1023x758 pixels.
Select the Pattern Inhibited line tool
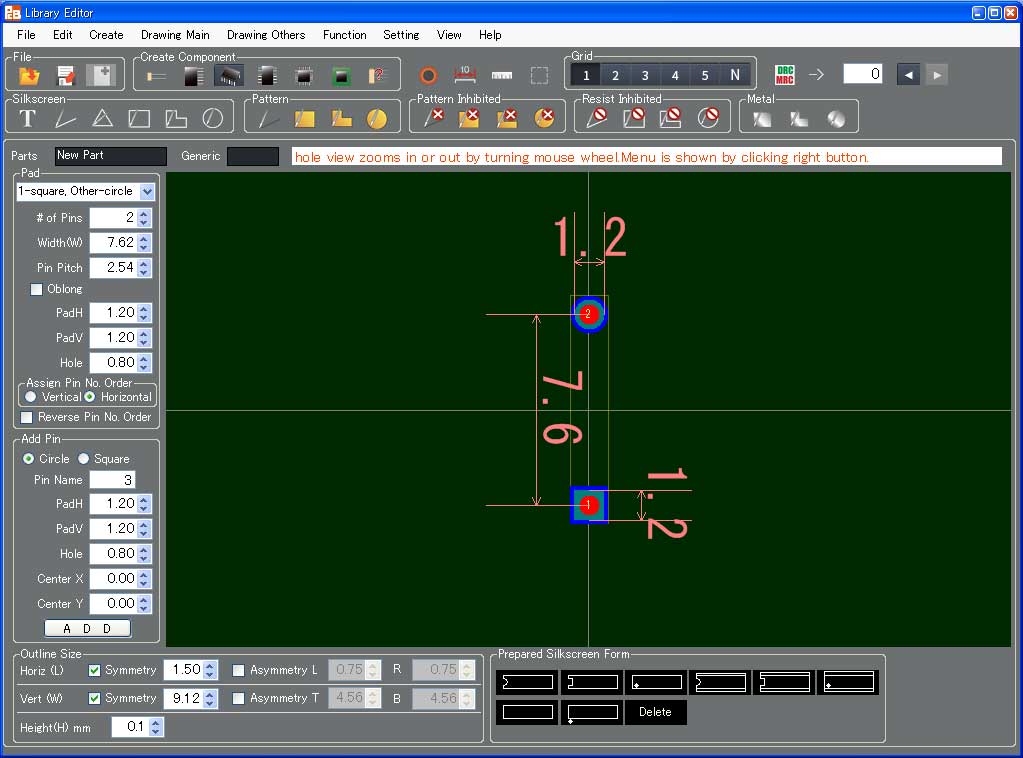click(x=434, y=117)
